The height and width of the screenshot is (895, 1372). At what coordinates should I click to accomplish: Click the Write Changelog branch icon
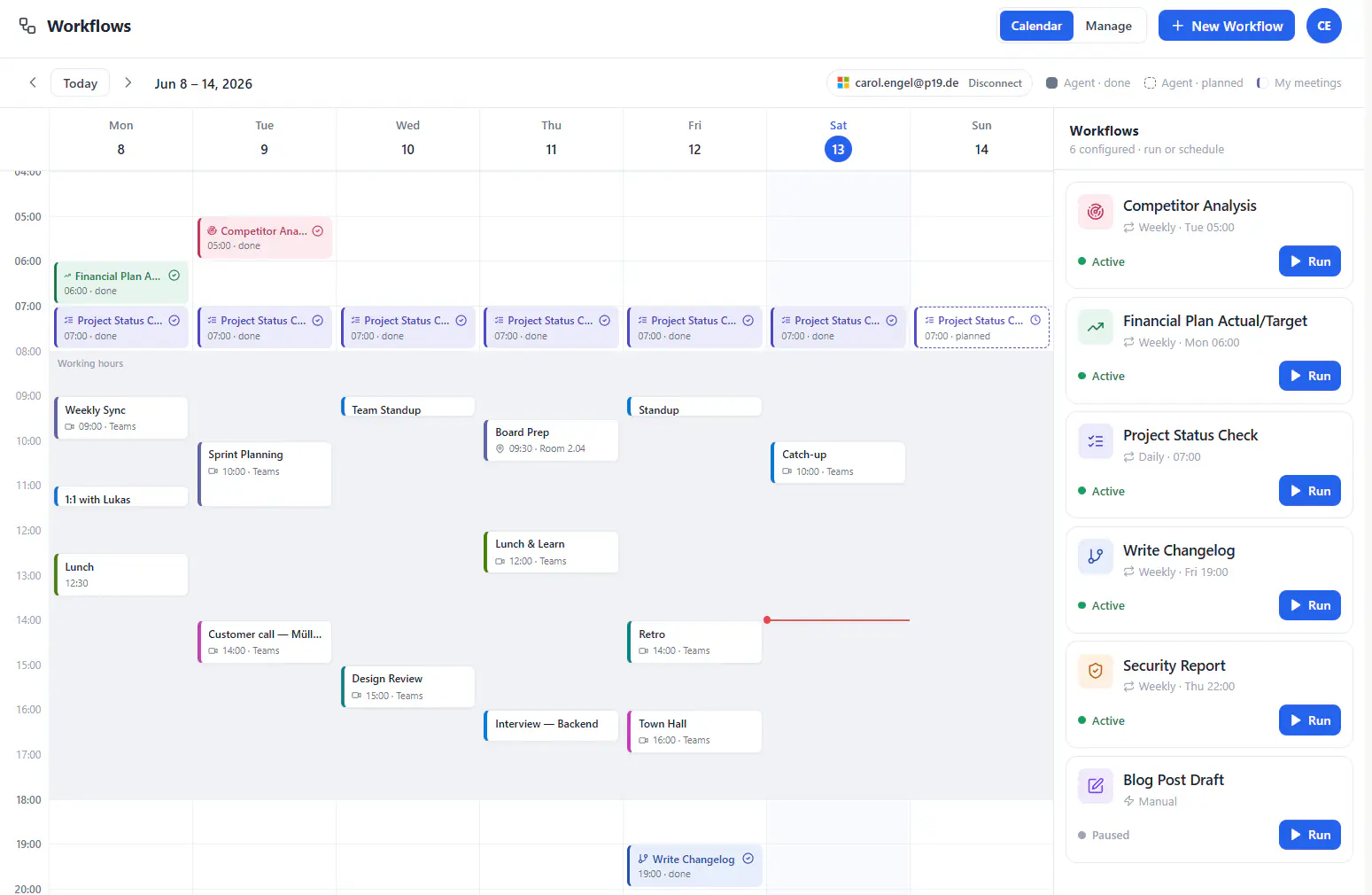[1096, 556]
